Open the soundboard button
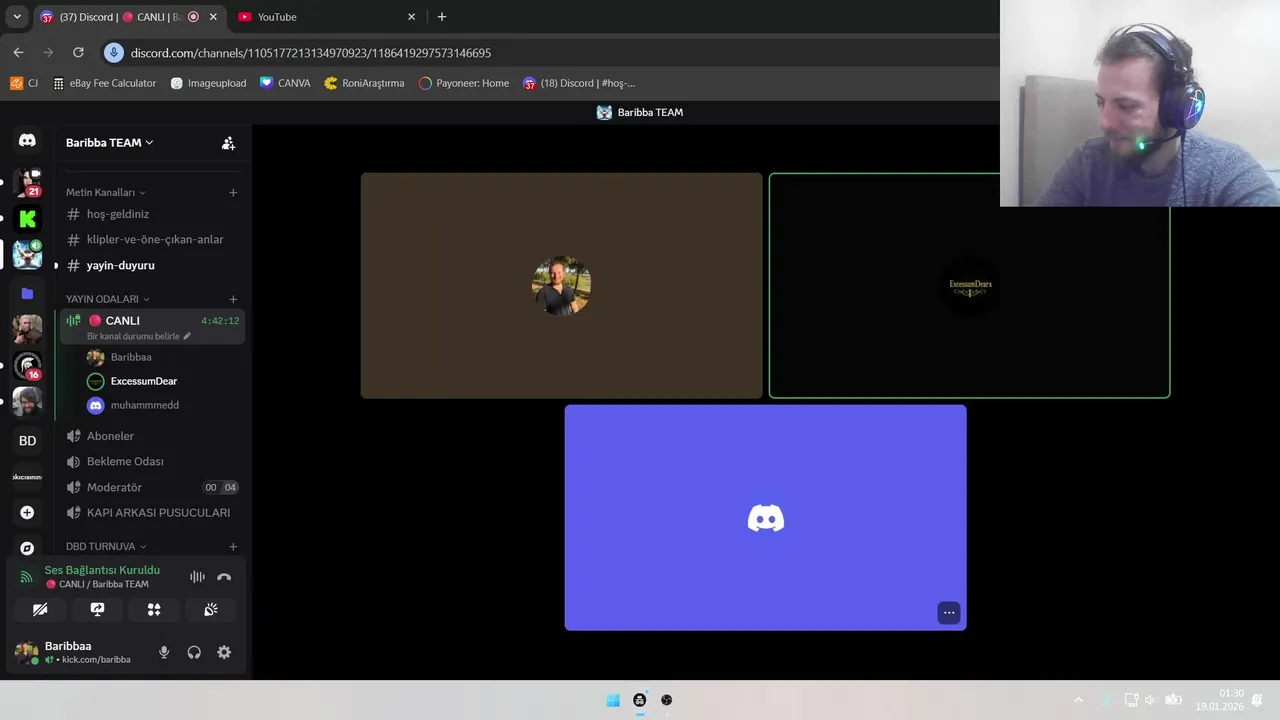This screenshot has width=1280, height=720. click(x=211, y=609)
